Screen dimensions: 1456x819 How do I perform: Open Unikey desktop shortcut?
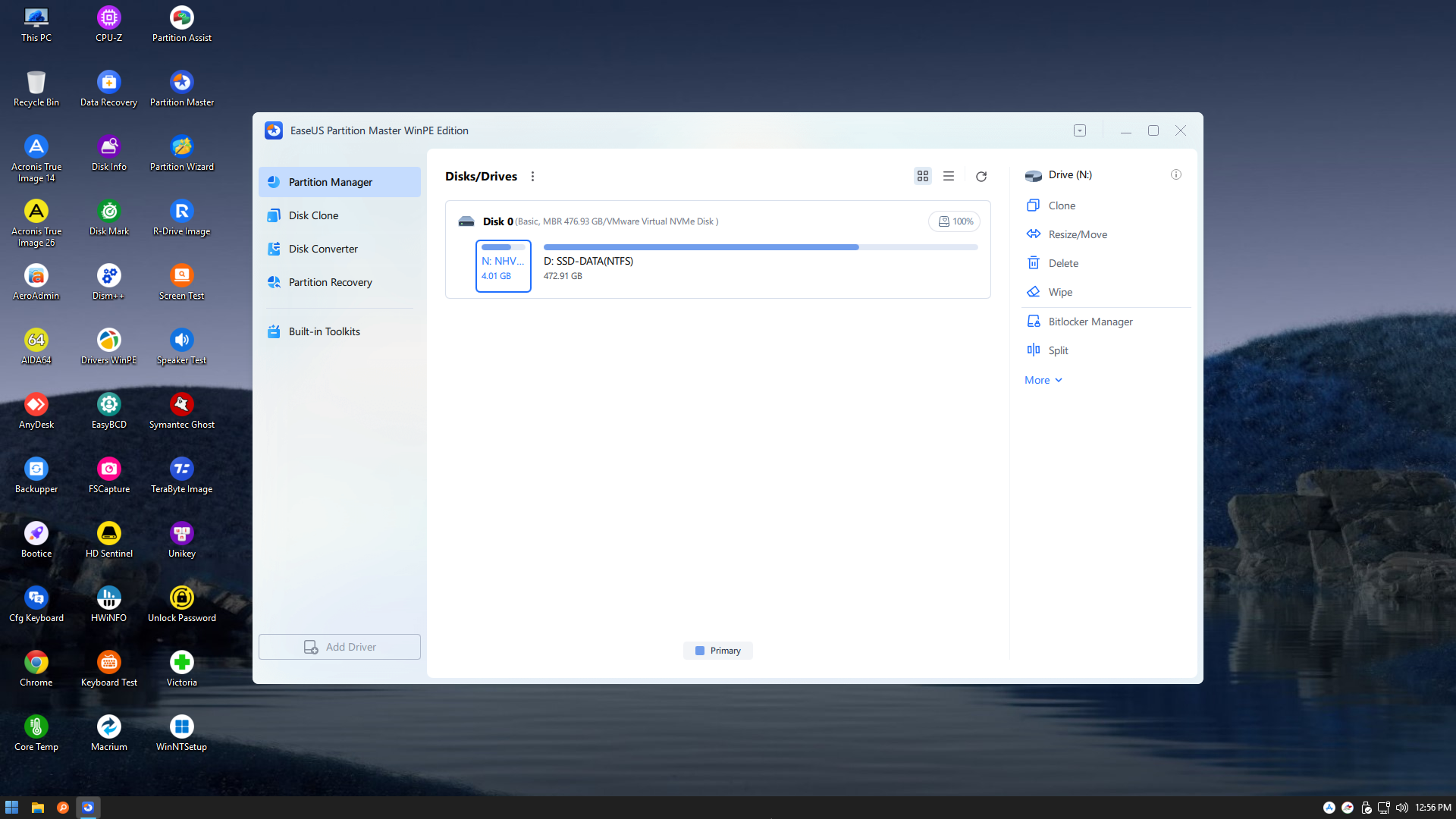(x=181, y=540)
